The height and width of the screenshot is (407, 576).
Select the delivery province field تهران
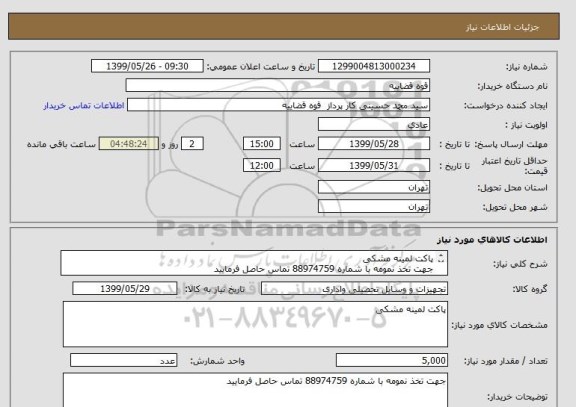pos(374,187)
